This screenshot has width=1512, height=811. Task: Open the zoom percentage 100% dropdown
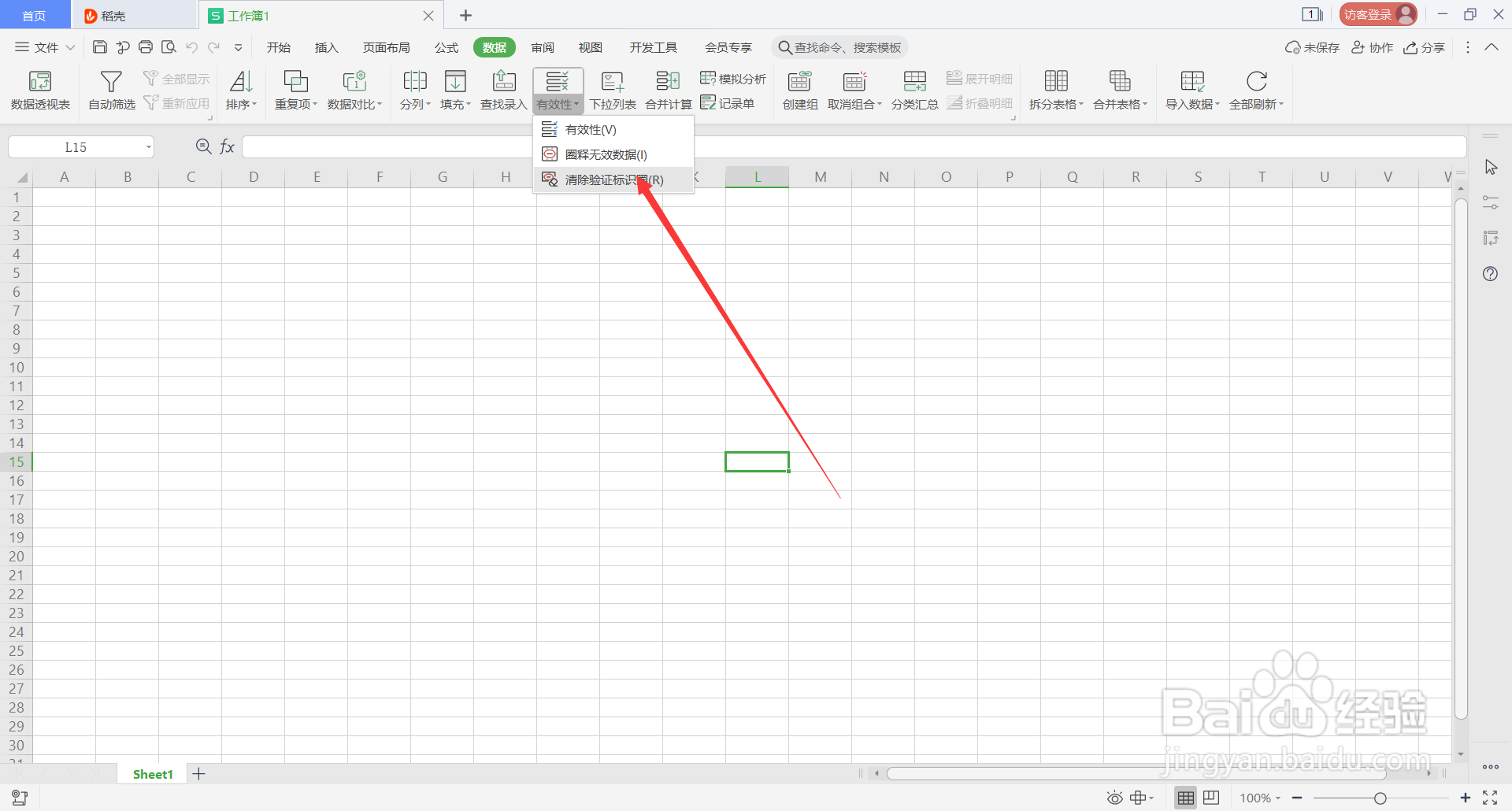1260,798
